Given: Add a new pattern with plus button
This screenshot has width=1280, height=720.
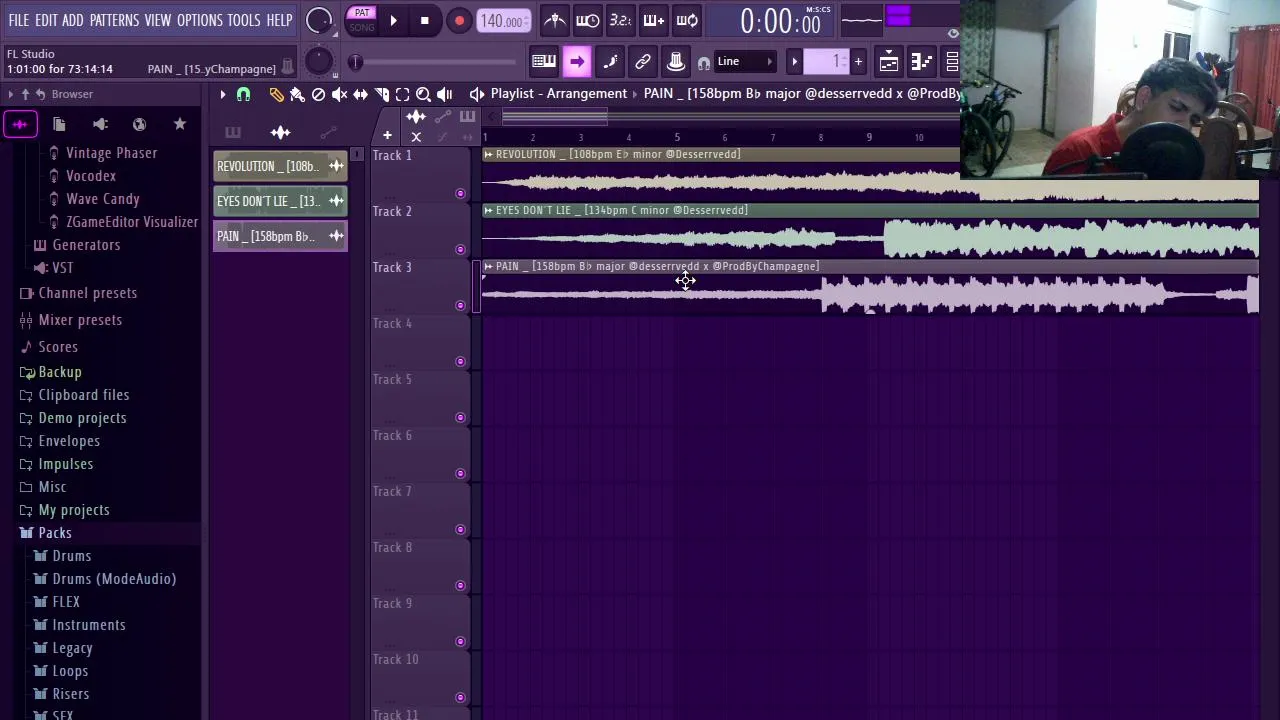Looking at the screenshot, I should click(x=857, y=62).
